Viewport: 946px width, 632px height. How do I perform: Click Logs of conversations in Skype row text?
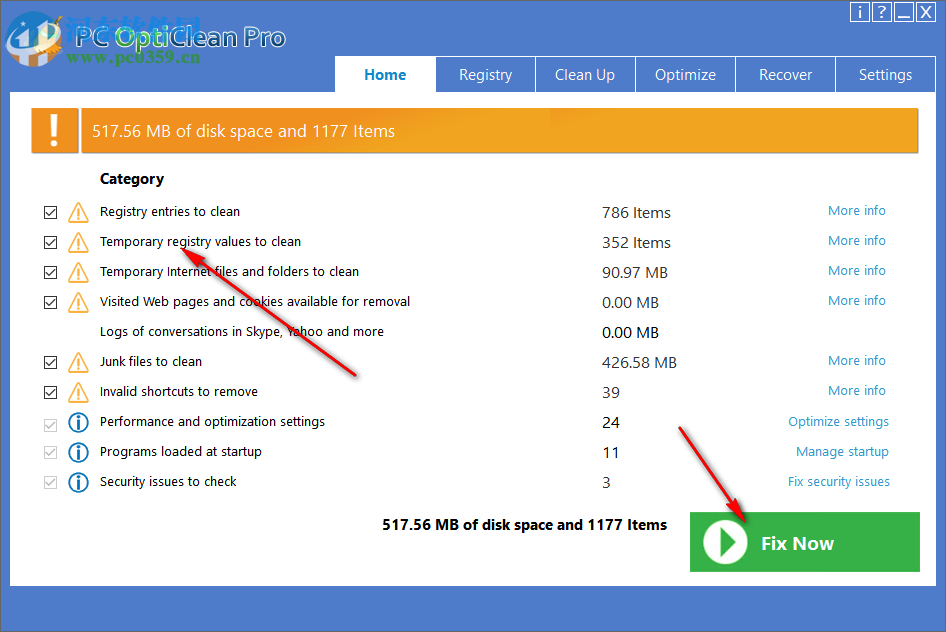click(241, 332)
